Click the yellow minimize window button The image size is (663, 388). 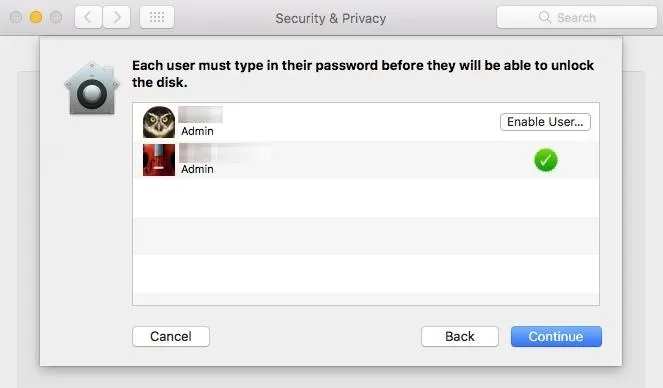click(x=36, y=17)
